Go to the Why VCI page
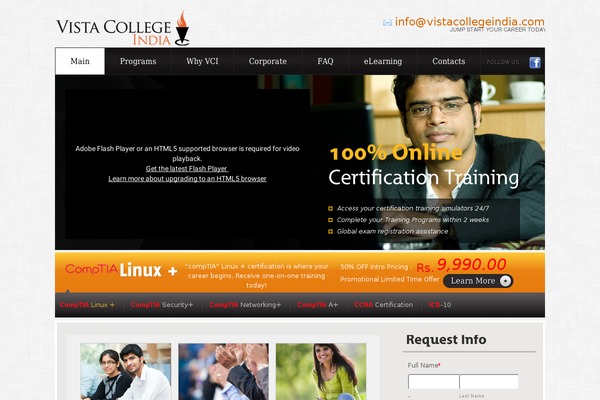This screenshot has width=600, height=400. pos(202,61)
